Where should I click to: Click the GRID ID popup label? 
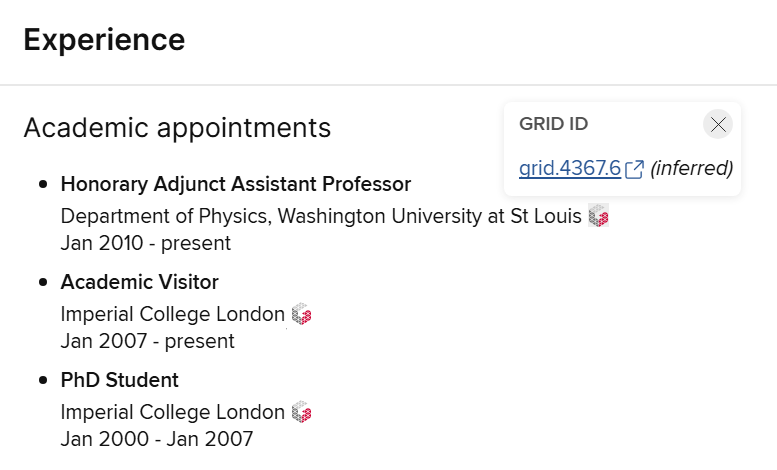[x=553, y=124]
